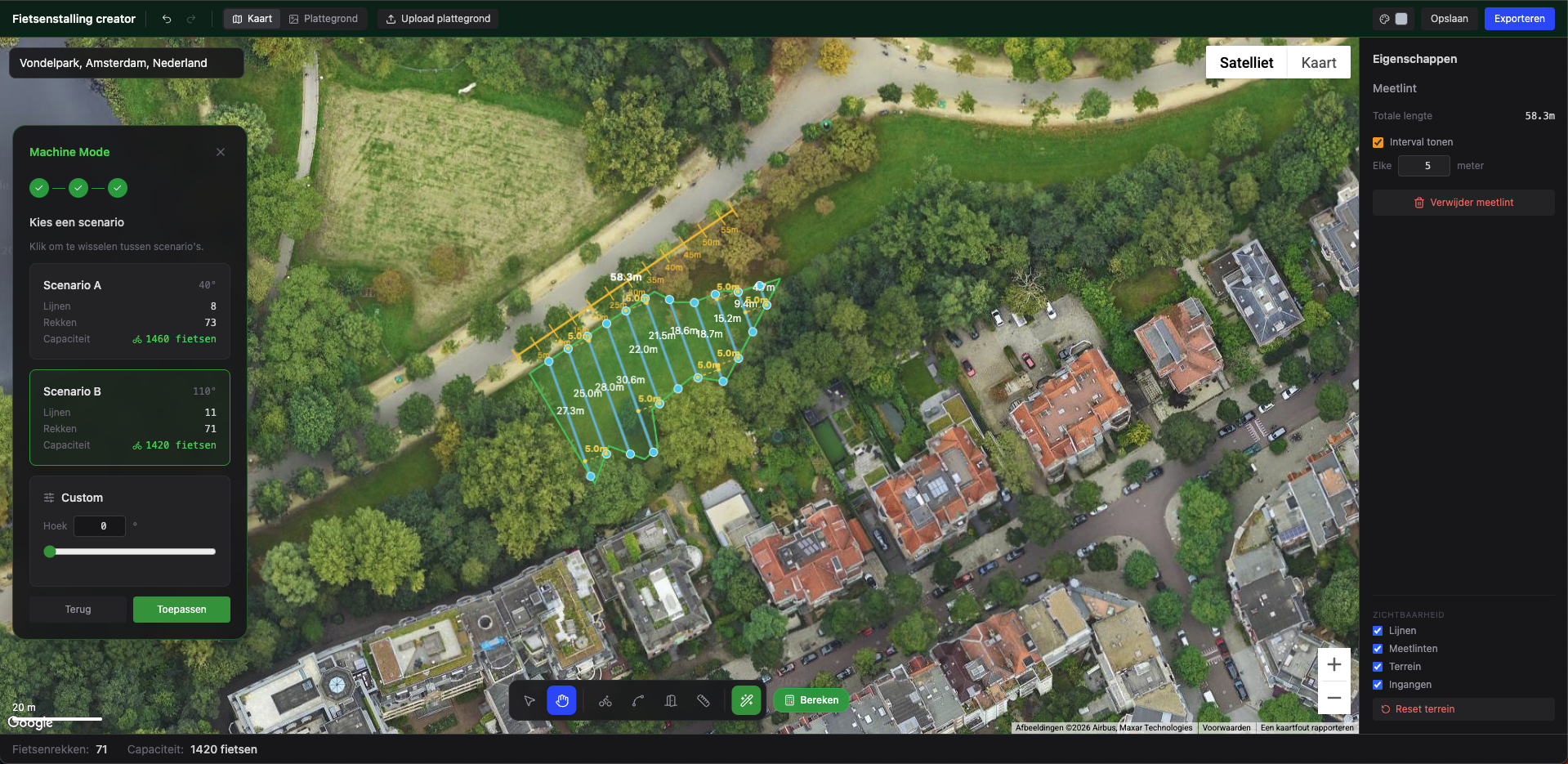The width and height of the screenshot is (1568, 764).
Task: Click the undo arrow icon
Action: (167, 19)
